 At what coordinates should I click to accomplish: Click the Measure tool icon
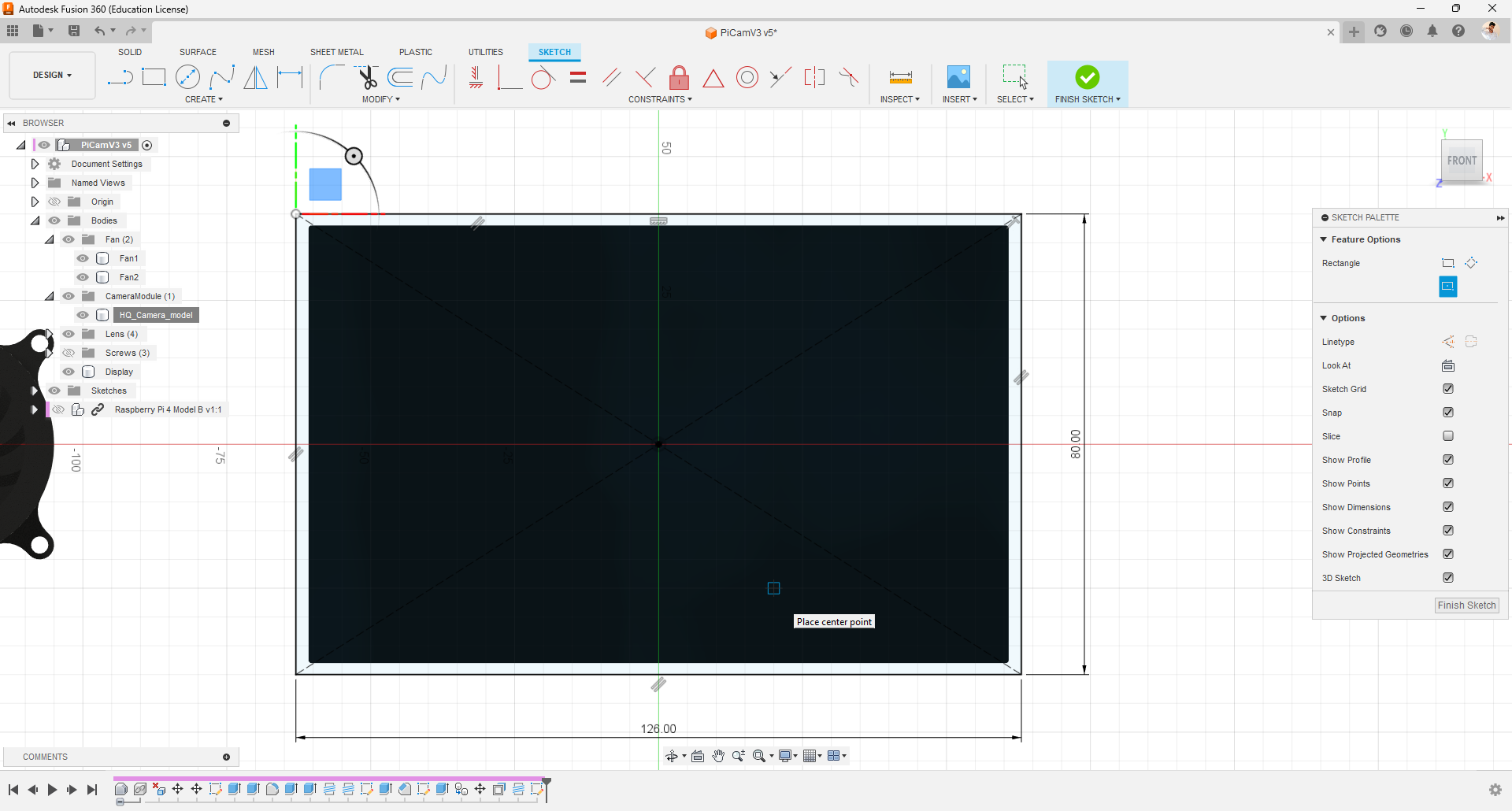click(x=900, y=77)
